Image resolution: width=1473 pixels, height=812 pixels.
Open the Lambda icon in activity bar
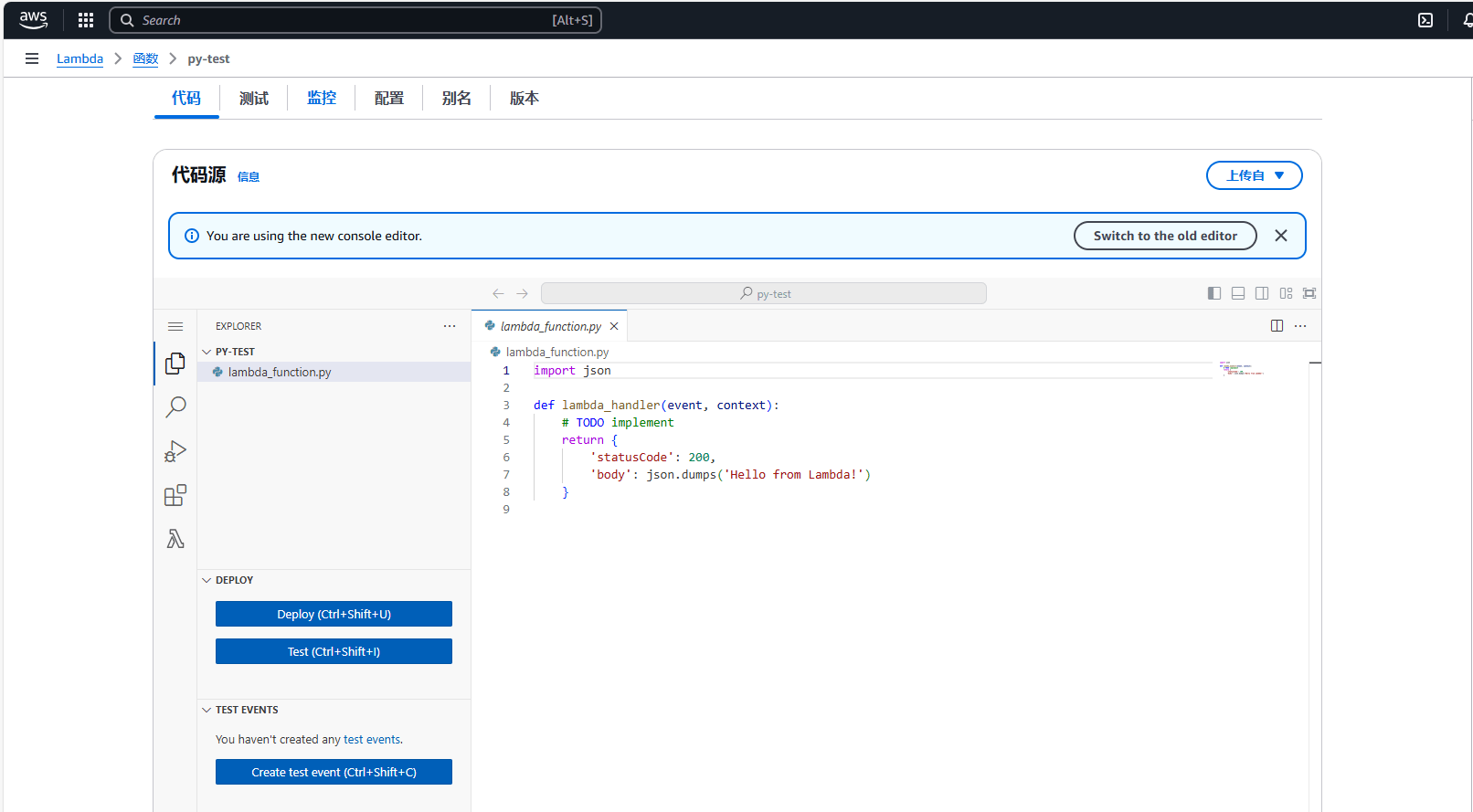175,539
